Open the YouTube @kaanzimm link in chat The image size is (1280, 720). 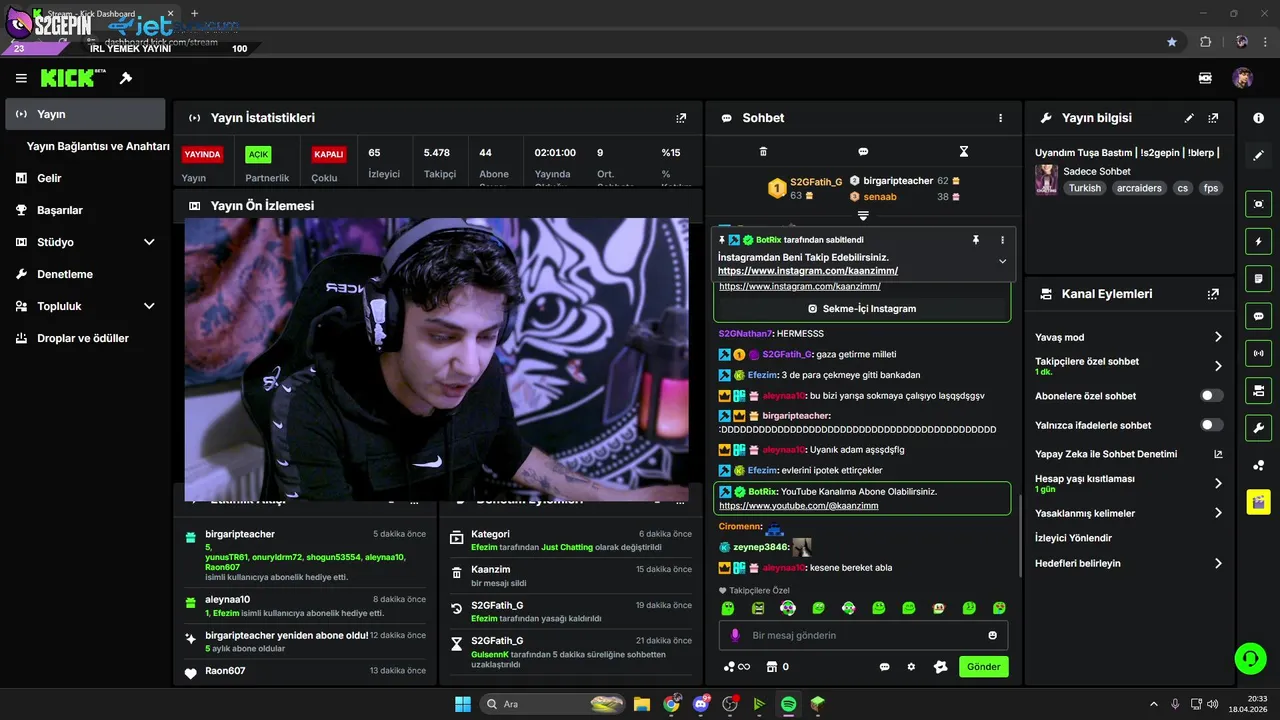pyautogui.click(x=799, y=505)
